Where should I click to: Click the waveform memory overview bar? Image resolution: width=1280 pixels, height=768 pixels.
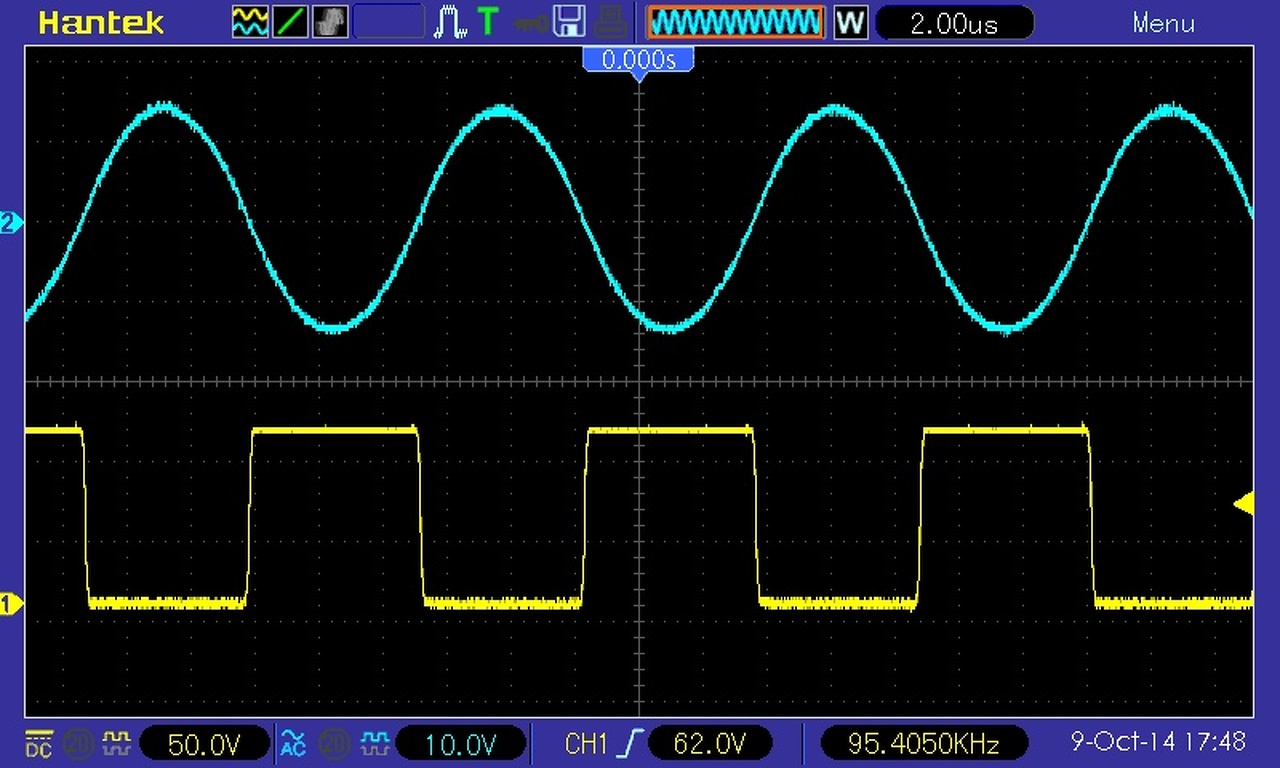point(736,22)
